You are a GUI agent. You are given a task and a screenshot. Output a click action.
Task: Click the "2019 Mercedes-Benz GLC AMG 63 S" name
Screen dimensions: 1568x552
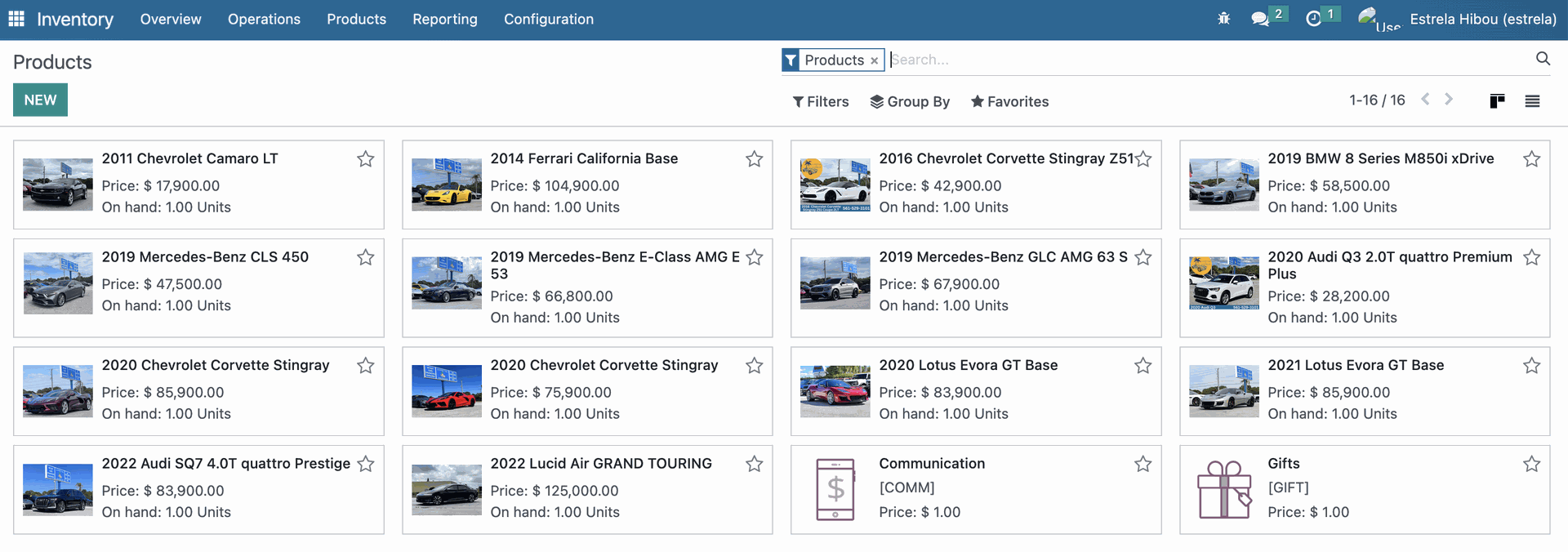[x=1004, y=256]
